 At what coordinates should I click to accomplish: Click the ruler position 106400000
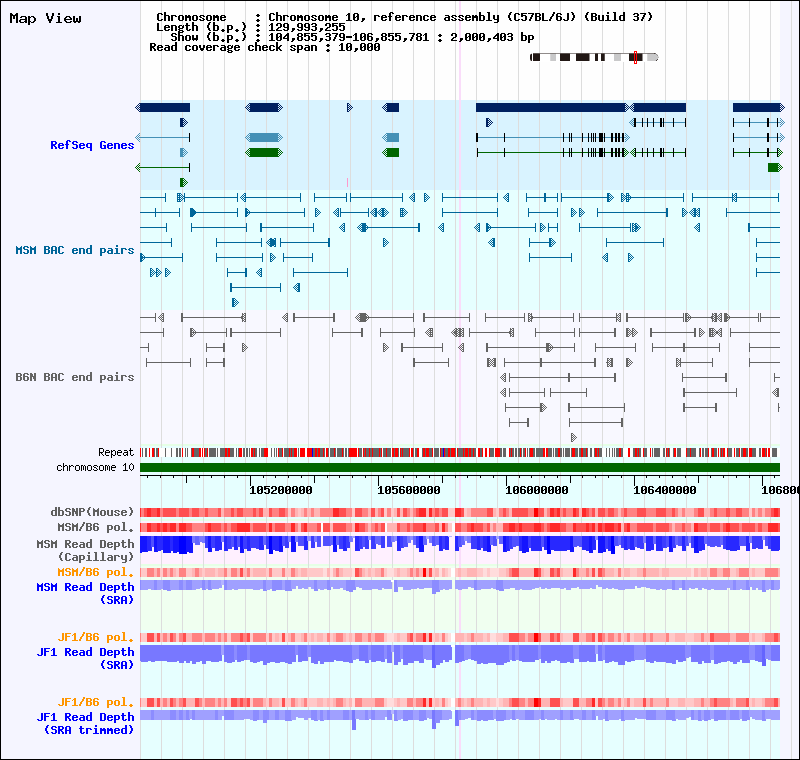(665, 490)
